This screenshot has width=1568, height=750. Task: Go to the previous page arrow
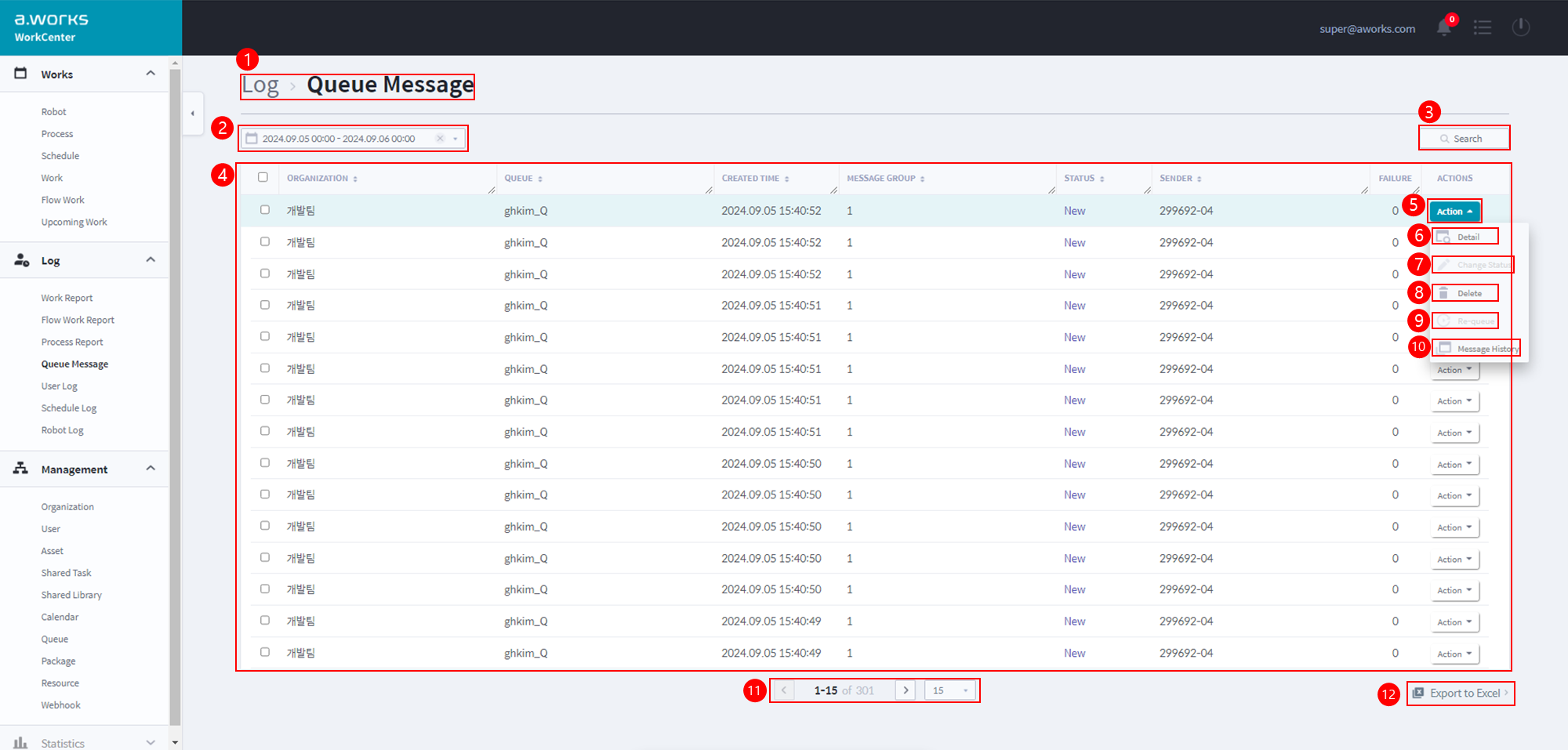(x=783, y=690)
